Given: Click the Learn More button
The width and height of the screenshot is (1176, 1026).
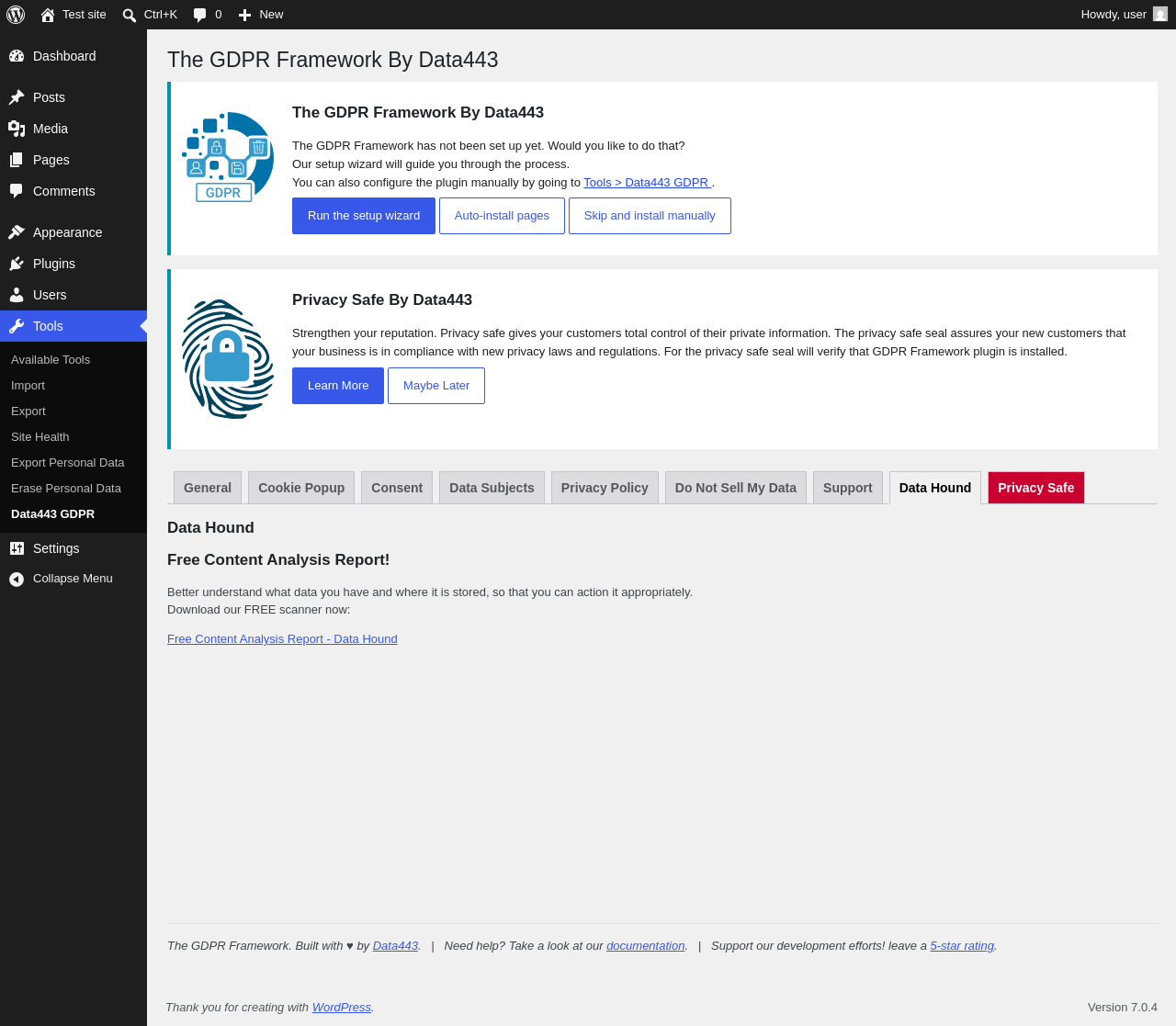Looking at the screenshot, I should [x=338, y=386].
